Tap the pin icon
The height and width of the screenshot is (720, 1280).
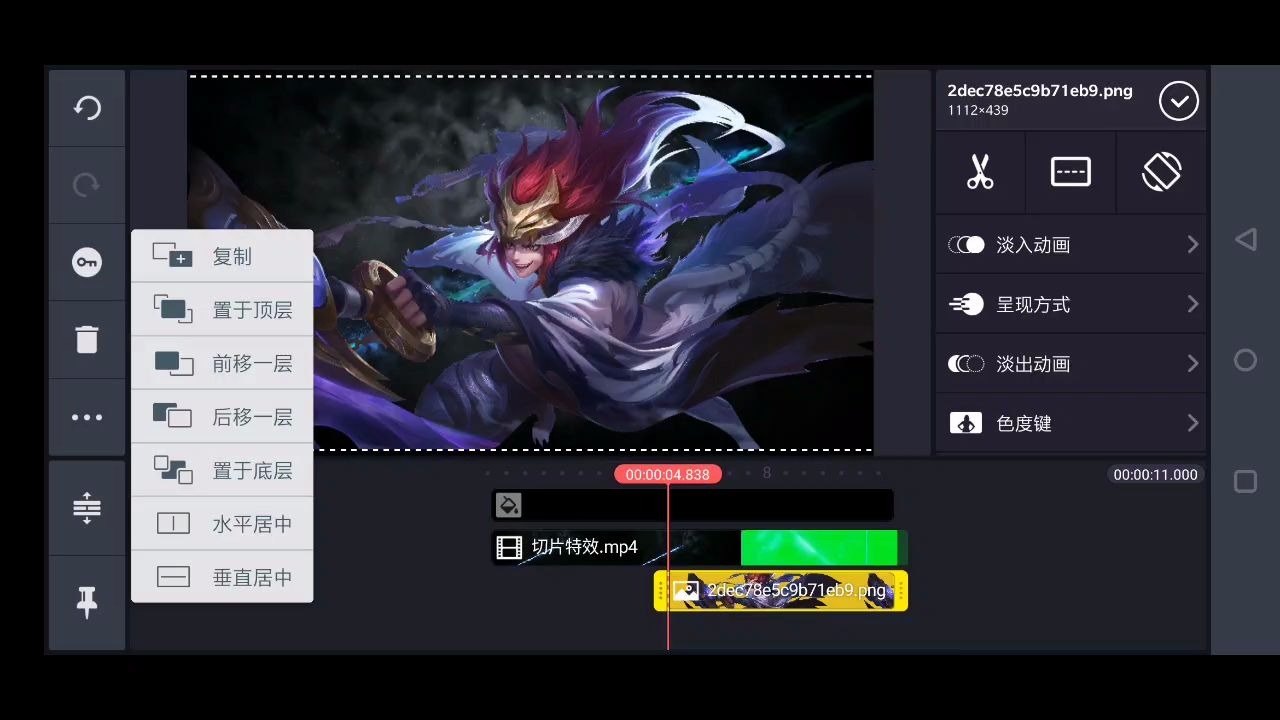(87, 602)
